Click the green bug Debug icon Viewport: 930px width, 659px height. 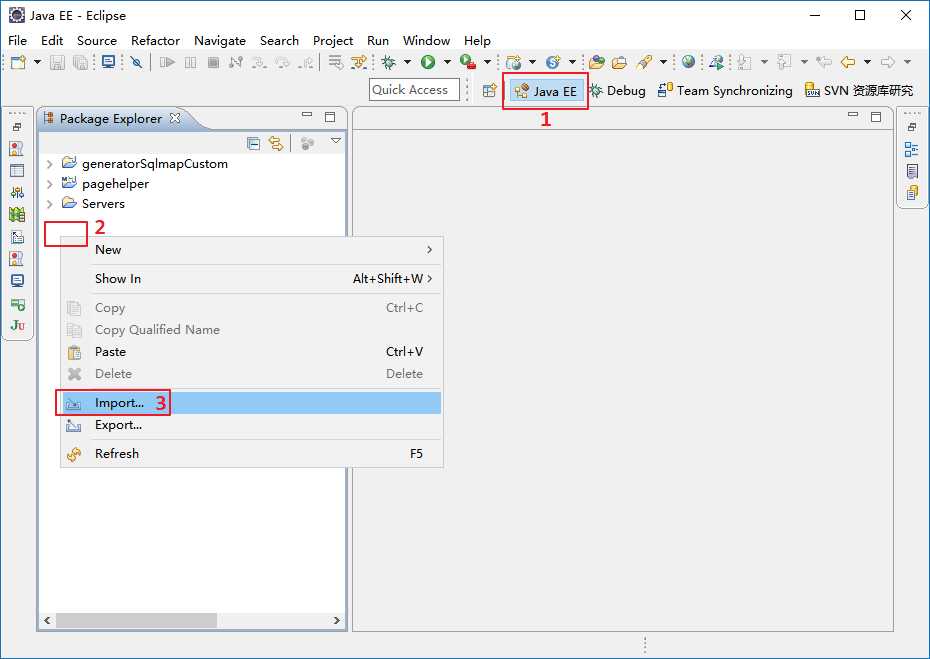pyautogui.click(x=388, y=62)
